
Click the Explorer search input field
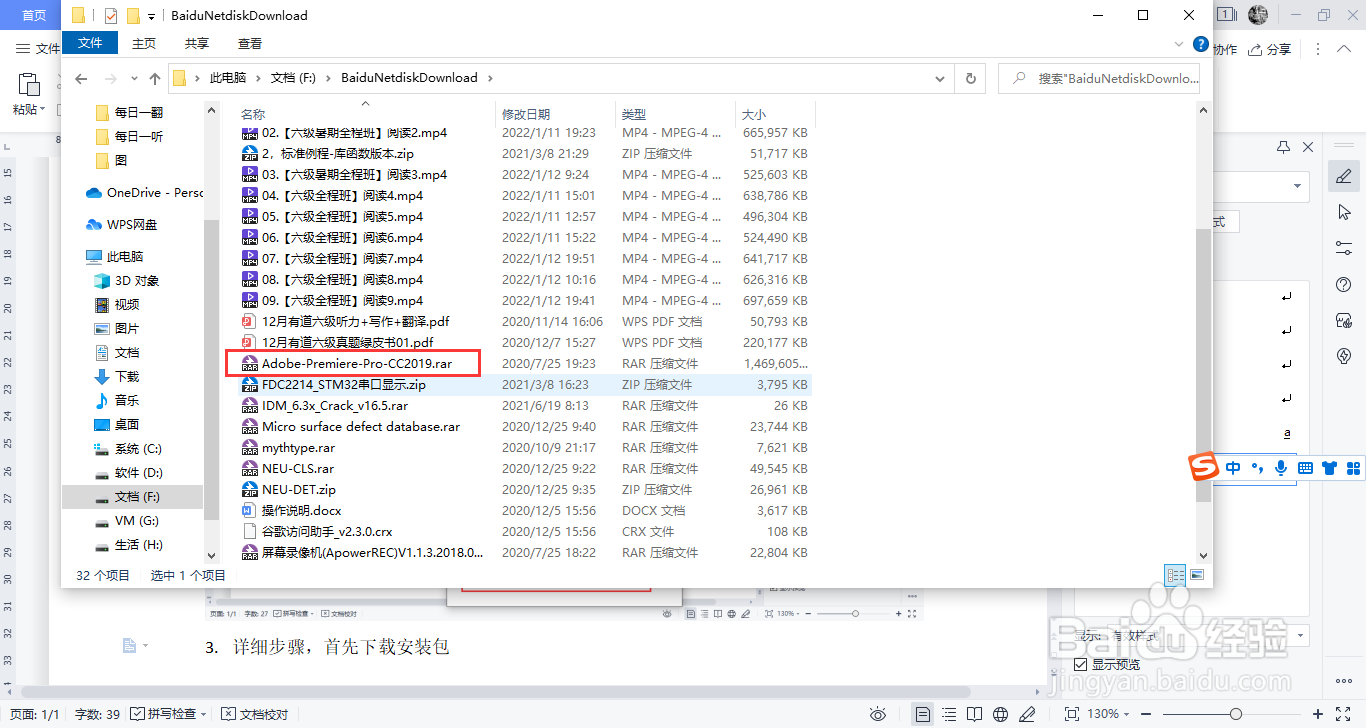(1099, 78)
